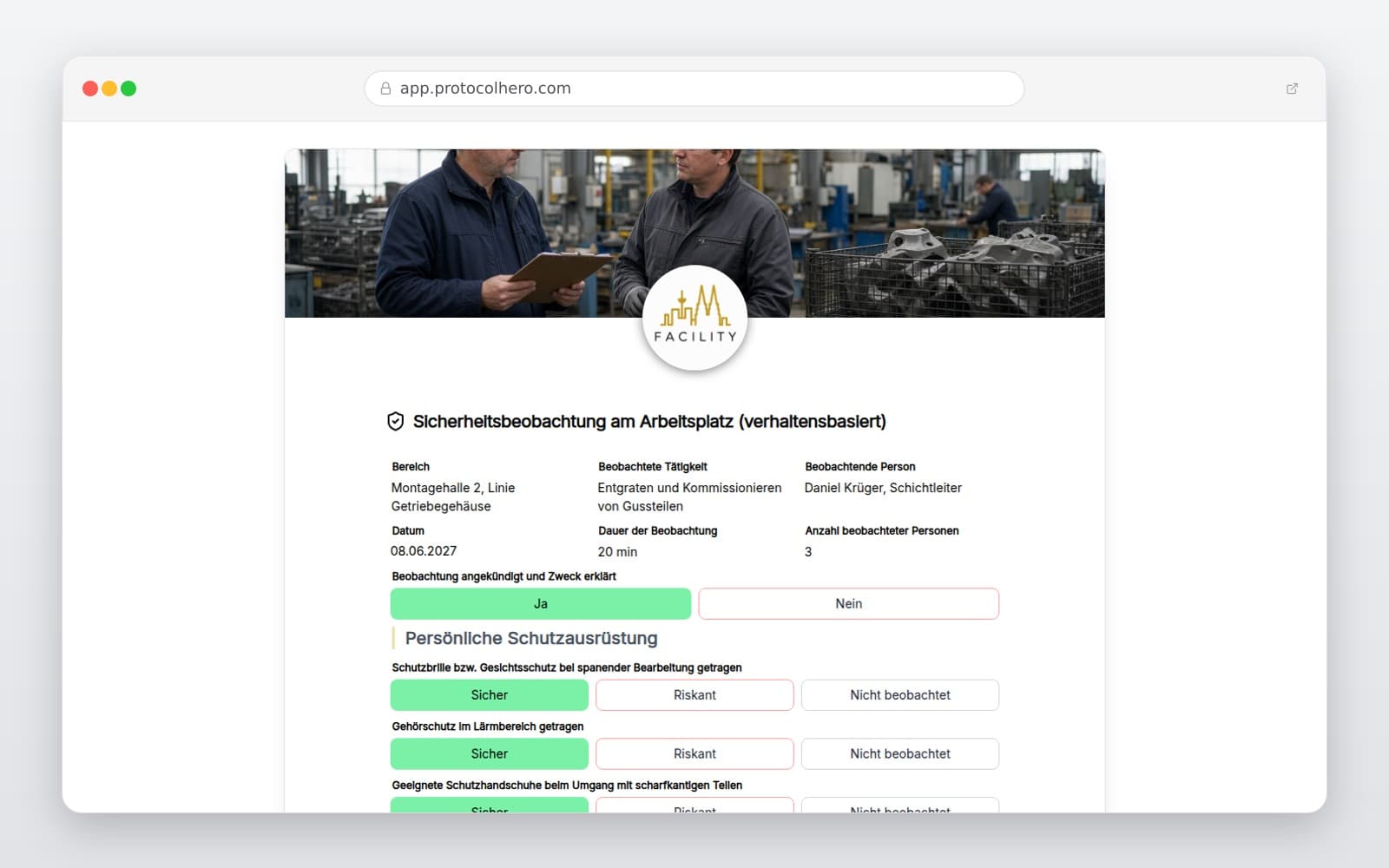Select Nein for Beobachtung angekündigt
This screenshot has height=868, width=1389.
coord(849,604)
